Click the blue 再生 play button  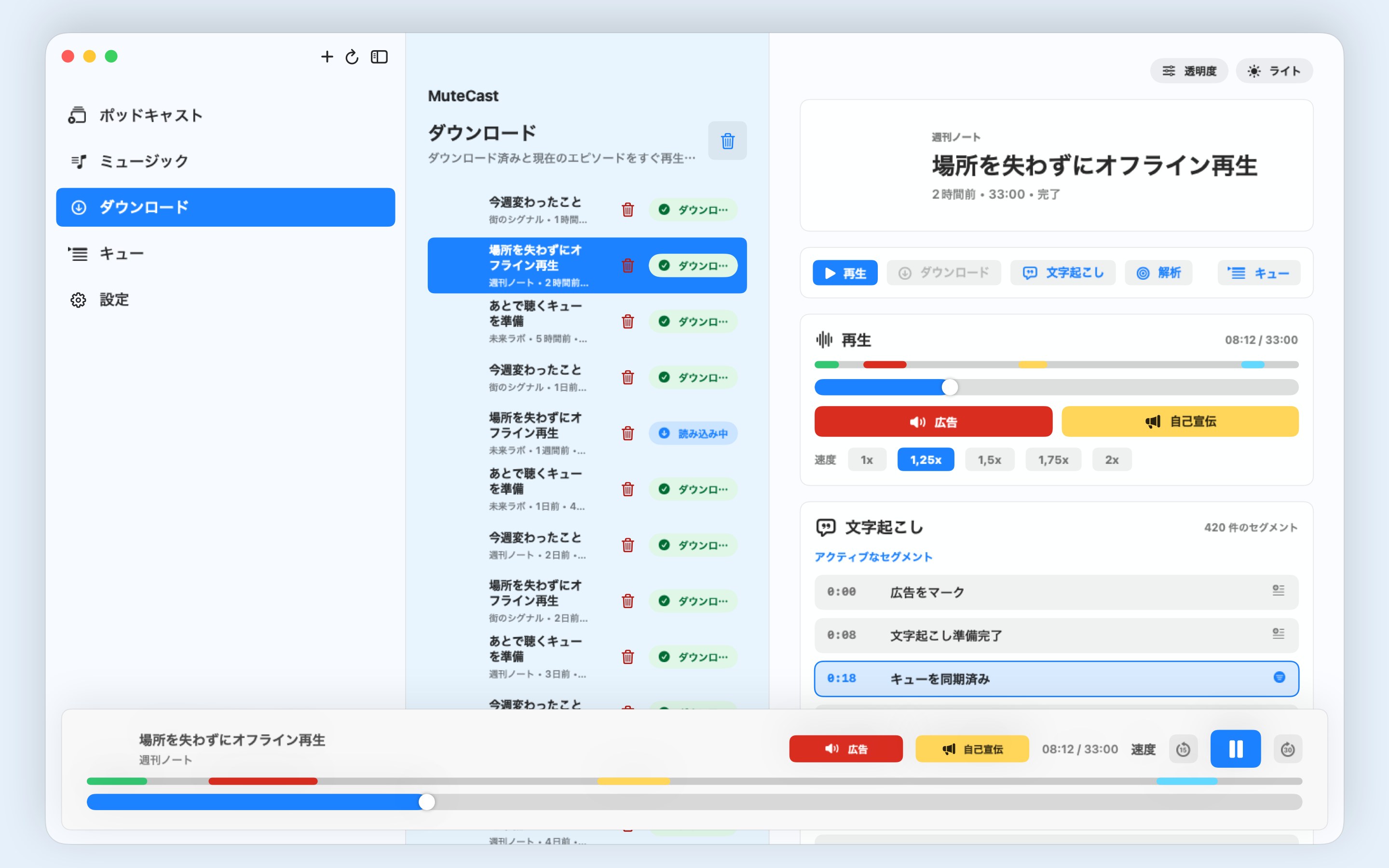tap(845, 272)
